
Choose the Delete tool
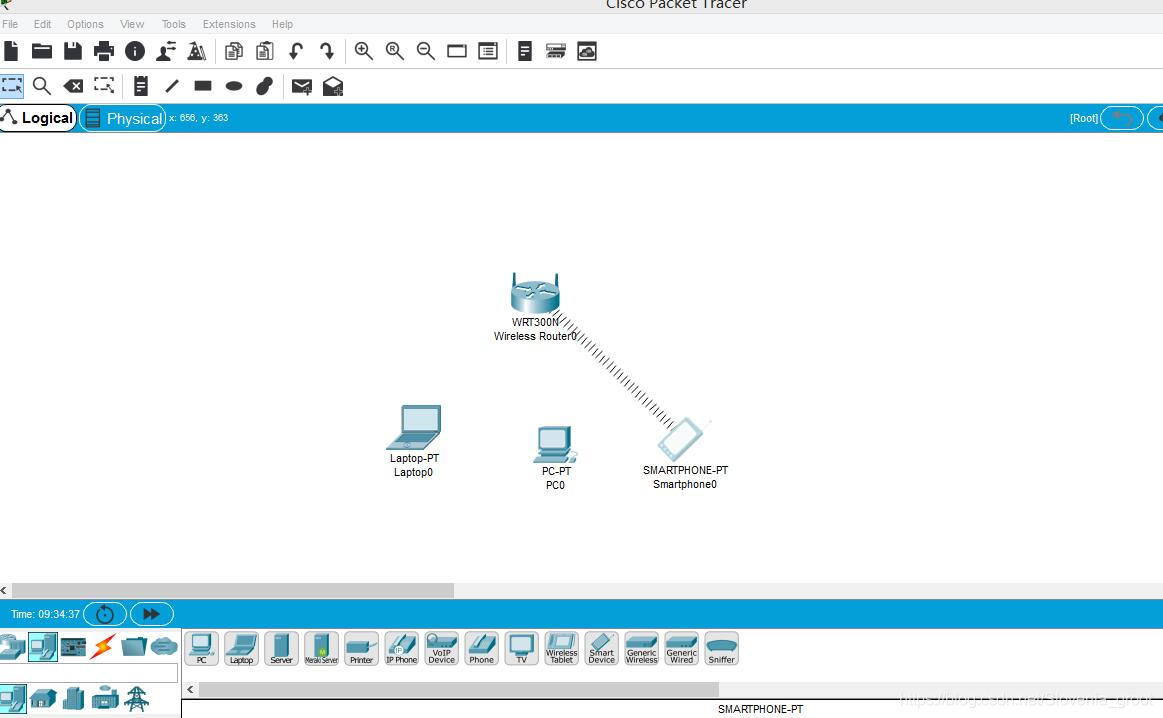pos(73,86)
